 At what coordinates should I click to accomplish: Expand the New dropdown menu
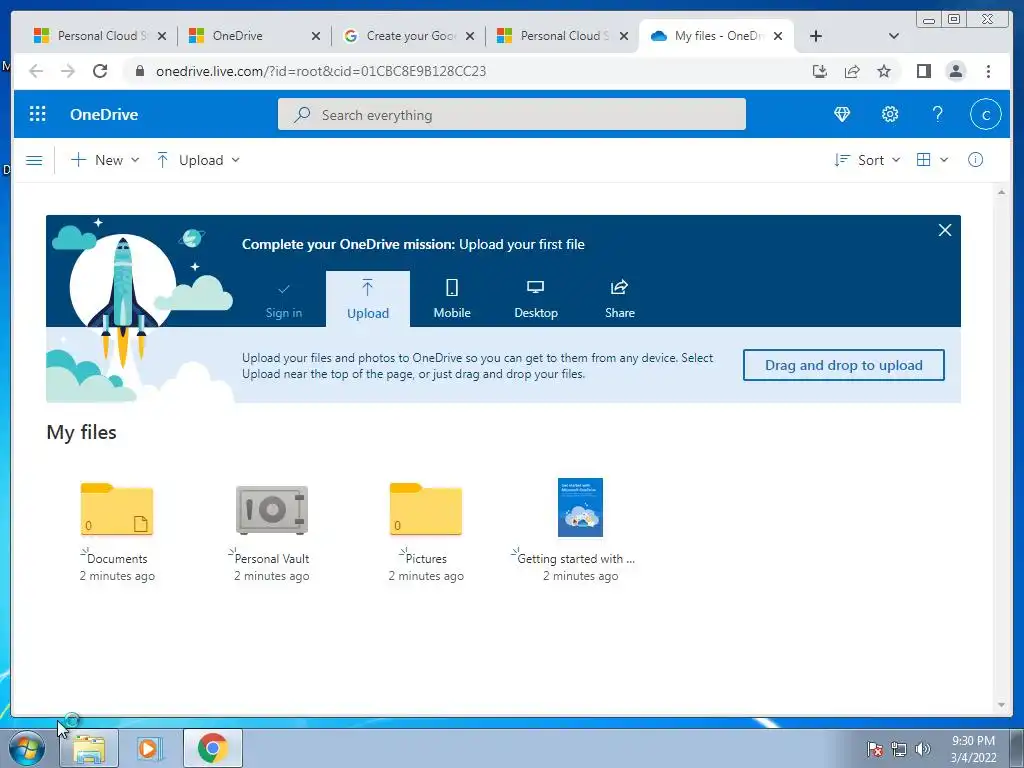(104, 160)
